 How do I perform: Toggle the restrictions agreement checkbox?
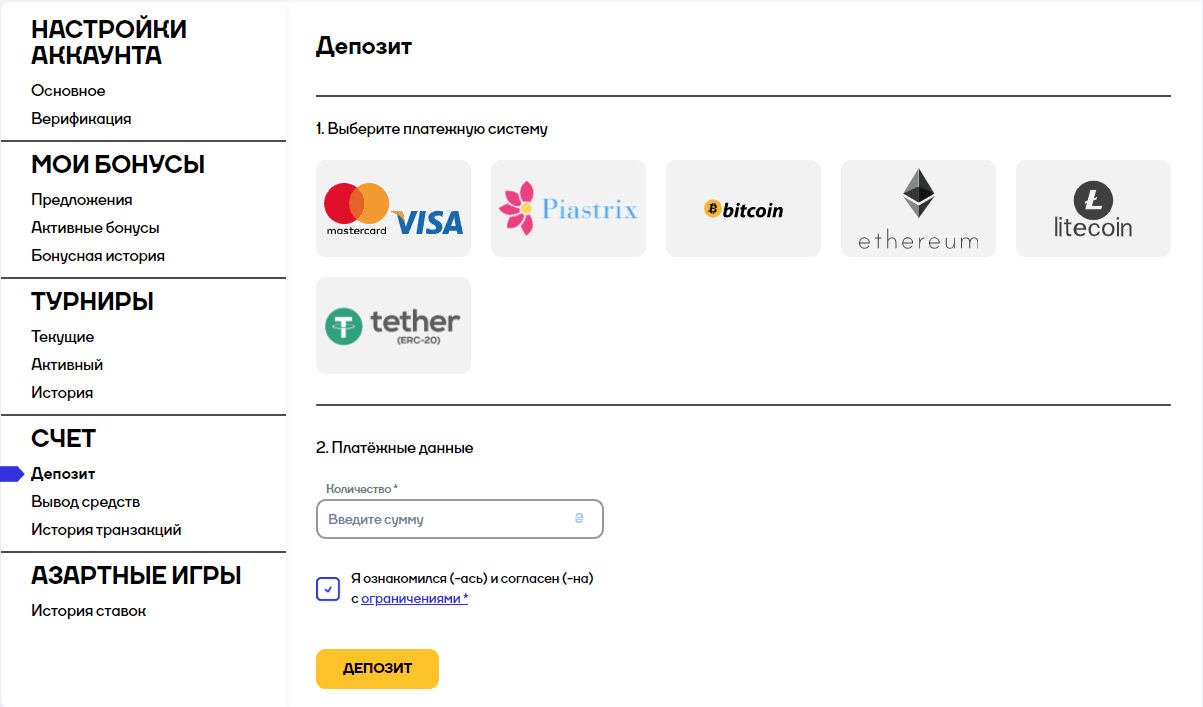pyautogui.click(x=328, y=589)
